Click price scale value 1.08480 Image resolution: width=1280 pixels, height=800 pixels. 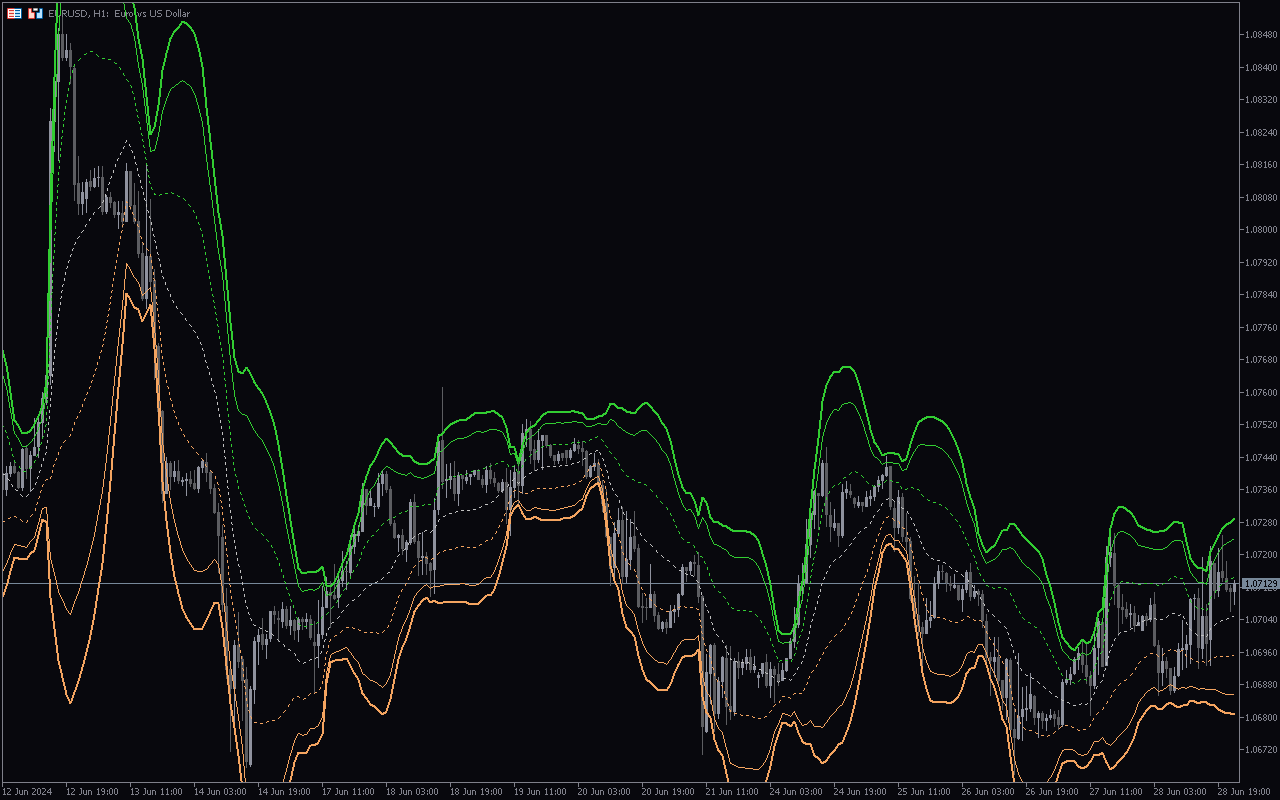pos(1260,34)
